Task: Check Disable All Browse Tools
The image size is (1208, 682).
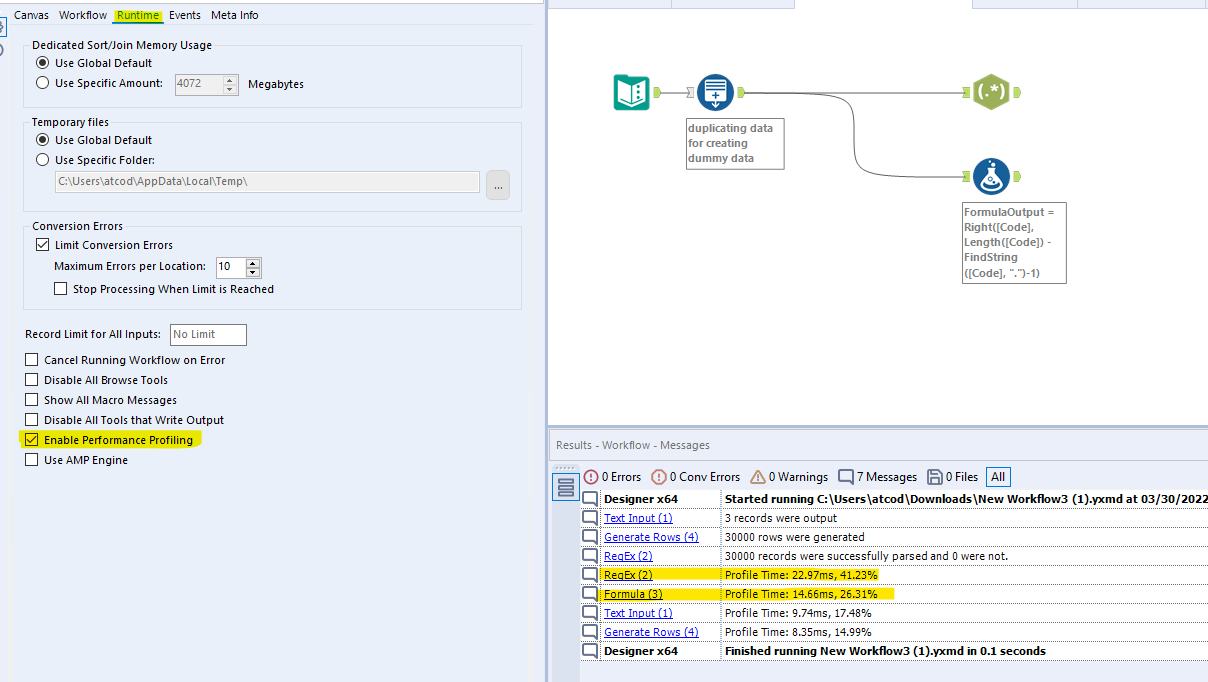Action: point(31,379)
